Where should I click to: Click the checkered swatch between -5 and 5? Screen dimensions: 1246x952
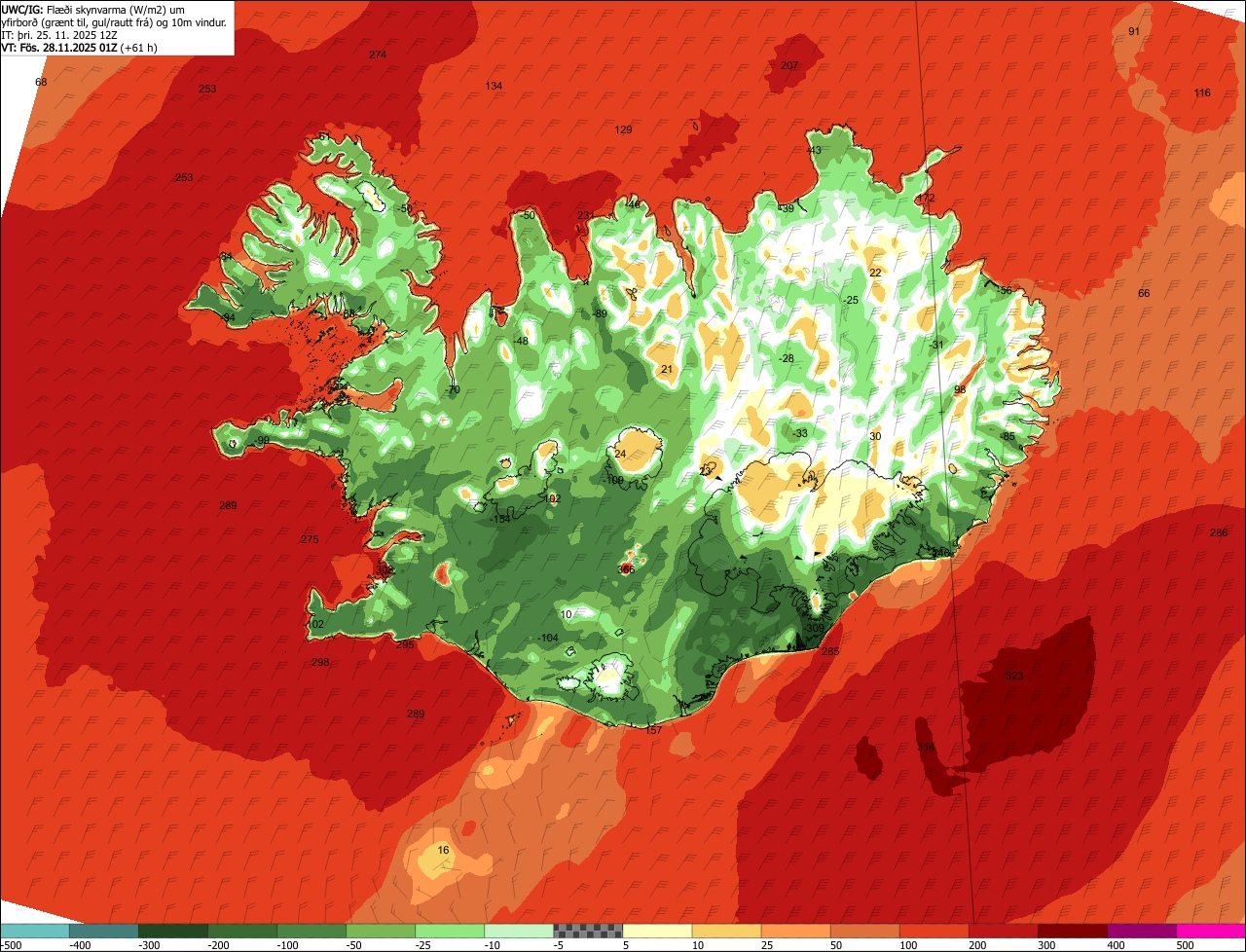coord(588,931)
